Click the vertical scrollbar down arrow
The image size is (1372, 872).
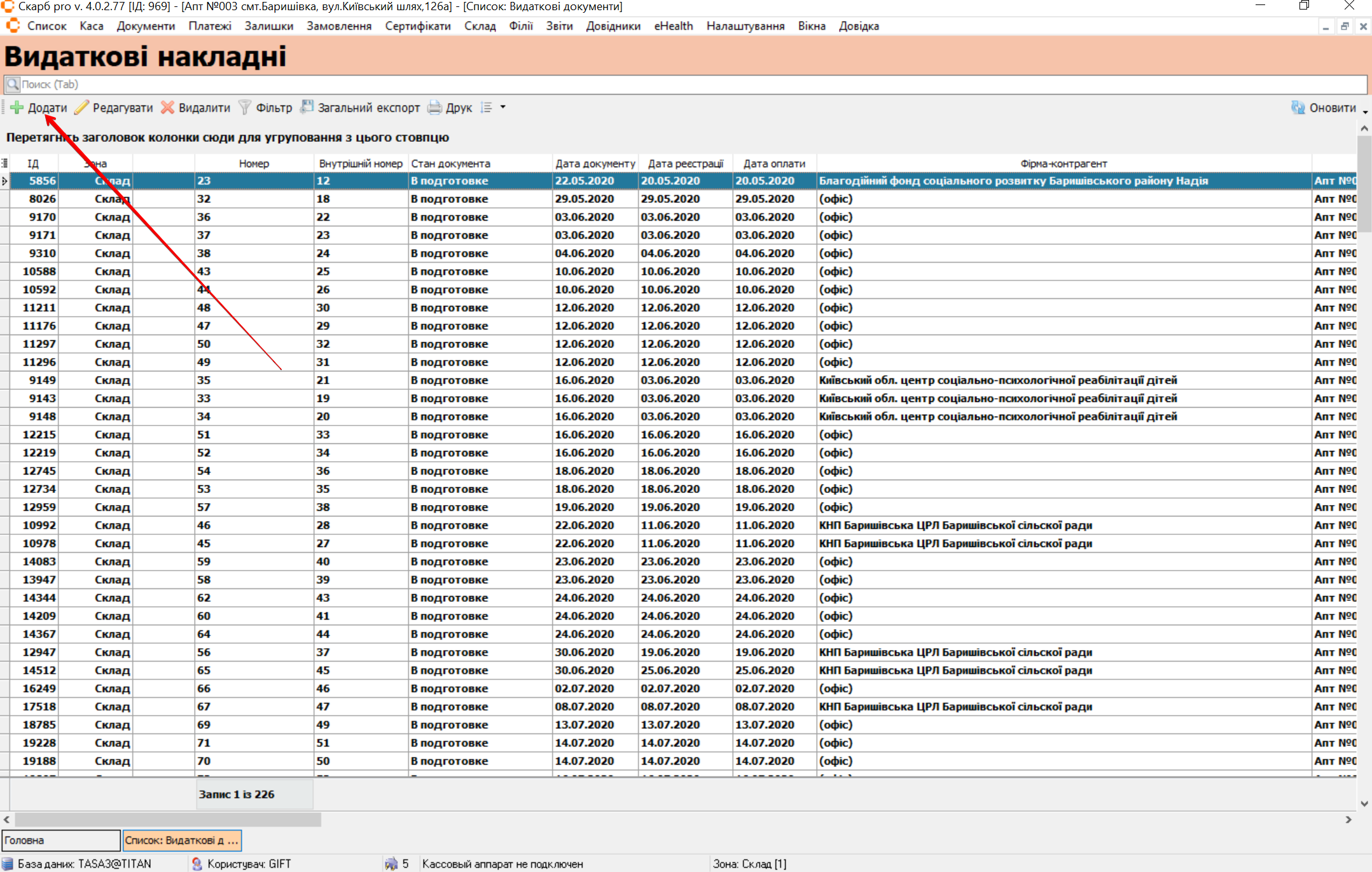(x=1364, y=803)
